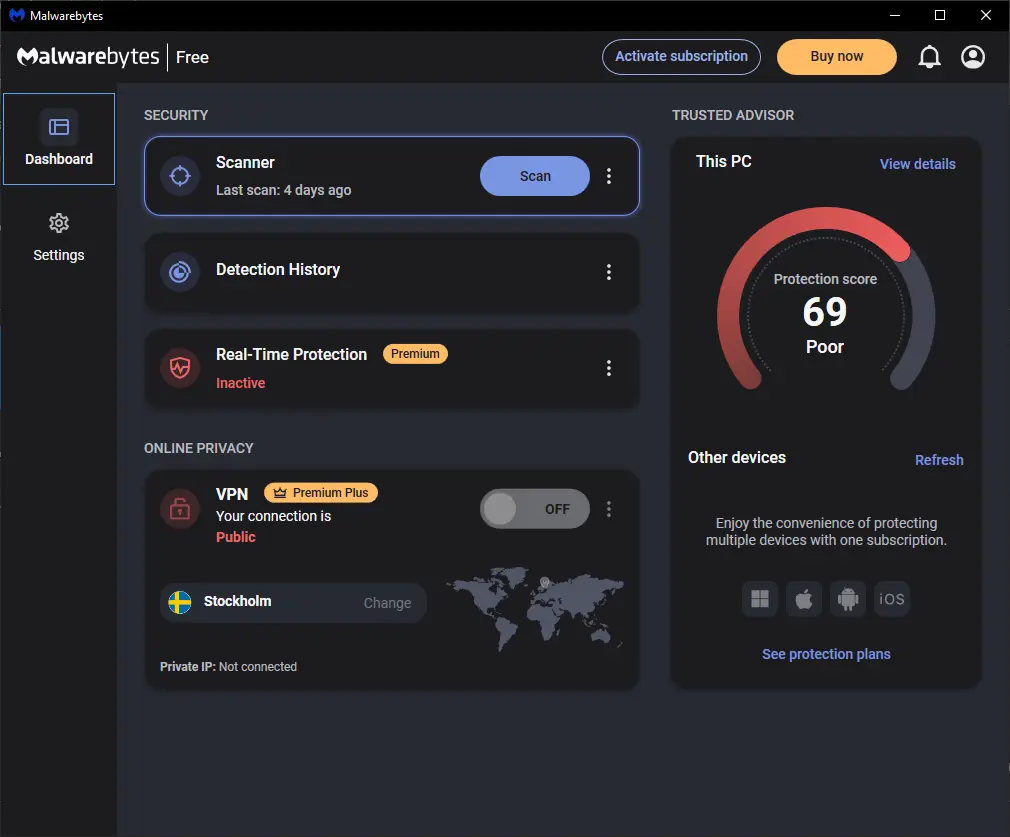Click the Protection score gauge

pos(826,300)
